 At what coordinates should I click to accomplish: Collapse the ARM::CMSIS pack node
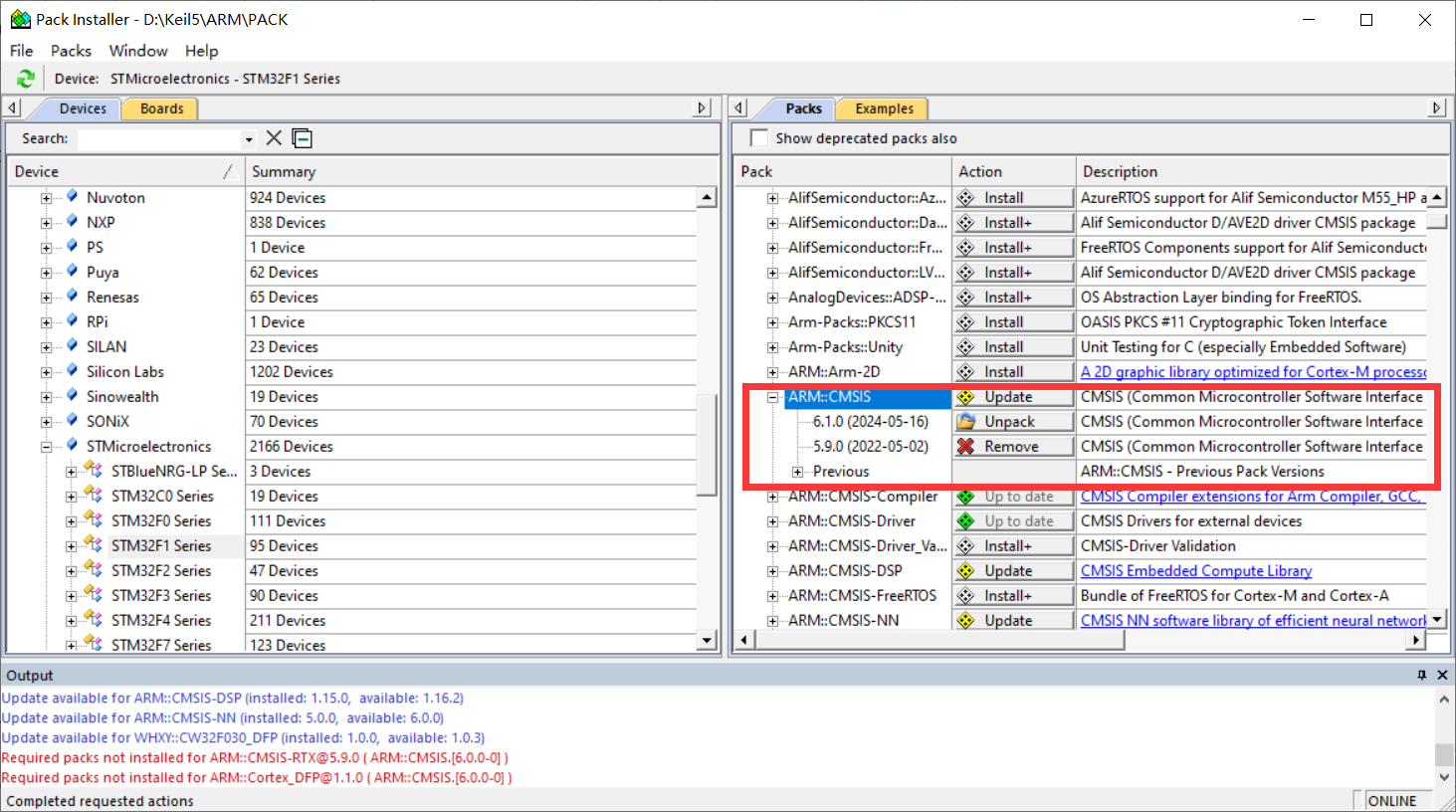(x=773, y=397)
